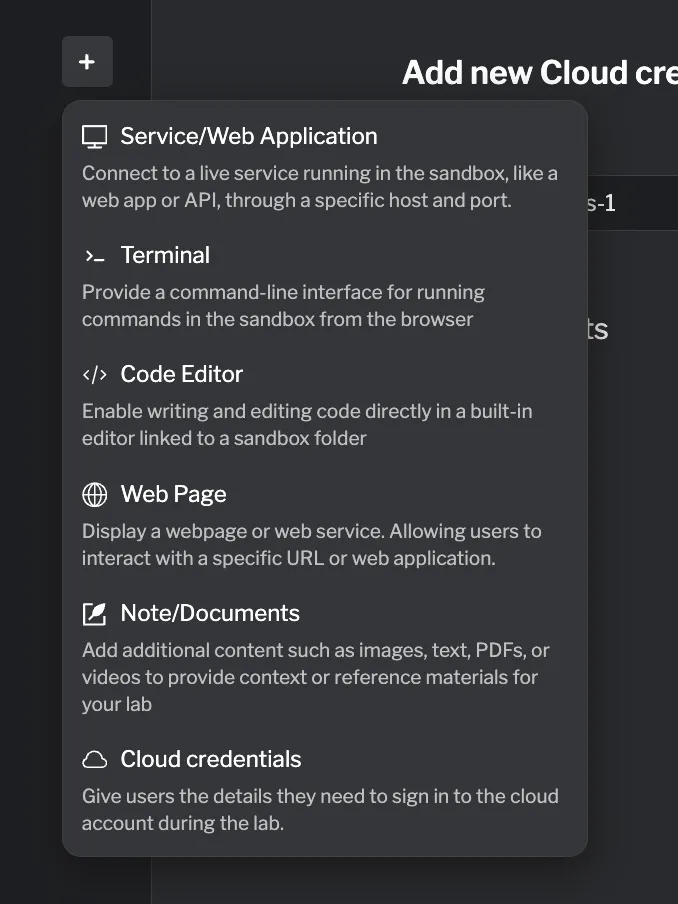Click the cloud icon for Cloud credentials
This screenshot has height=904, width=678.
coord(94,759)
